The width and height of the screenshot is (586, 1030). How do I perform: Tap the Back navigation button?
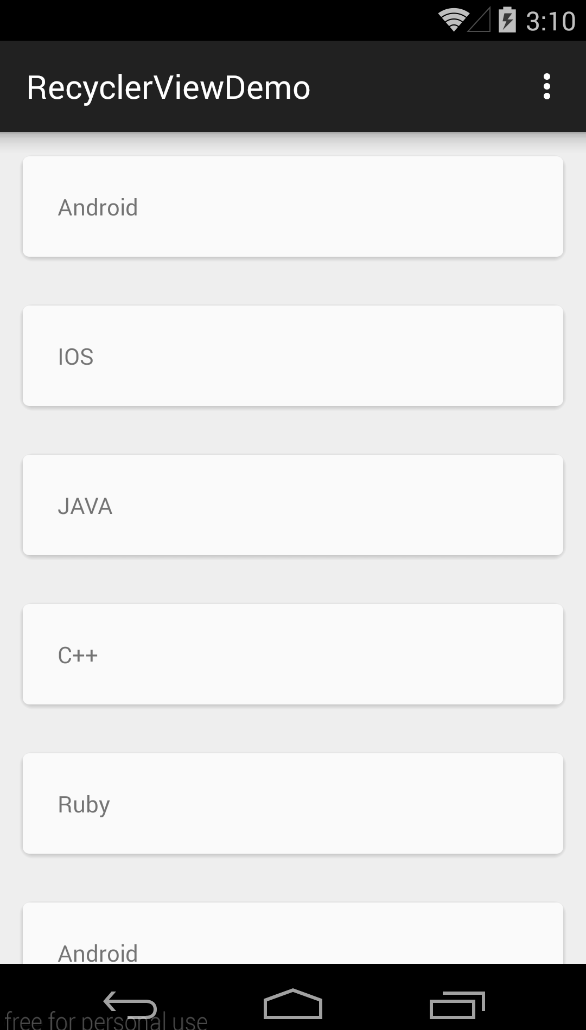point(131,1006)
